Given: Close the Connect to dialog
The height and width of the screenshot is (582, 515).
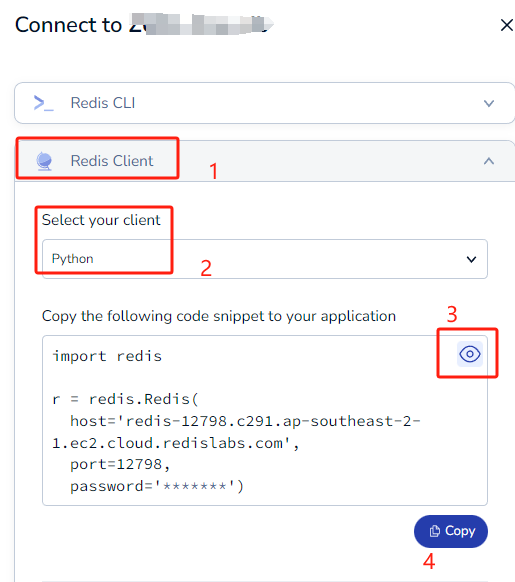Looking at the screenshot, I should pyautogui.click(x=506, y=25).
